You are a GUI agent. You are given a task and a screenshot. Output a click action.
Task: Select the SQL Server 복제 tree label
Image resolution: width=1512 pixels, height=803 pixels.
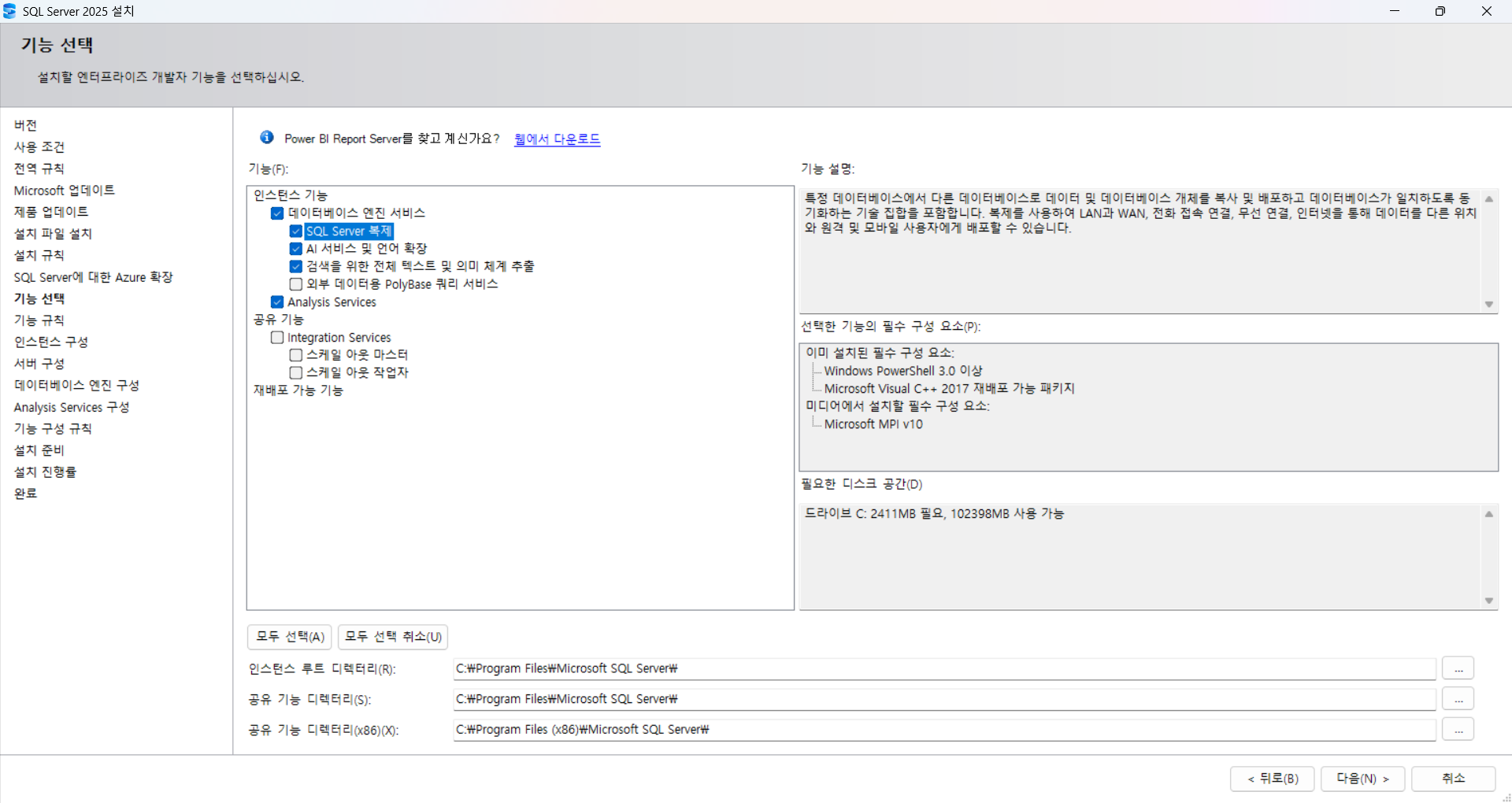[349, 231]
